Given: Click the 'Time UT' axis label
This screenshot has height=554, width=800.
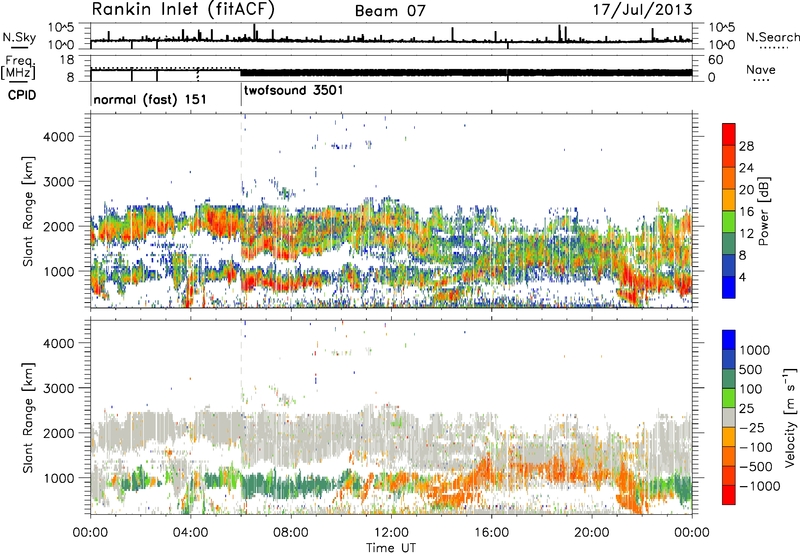Looking at the screenshot, I should point(391,548).
